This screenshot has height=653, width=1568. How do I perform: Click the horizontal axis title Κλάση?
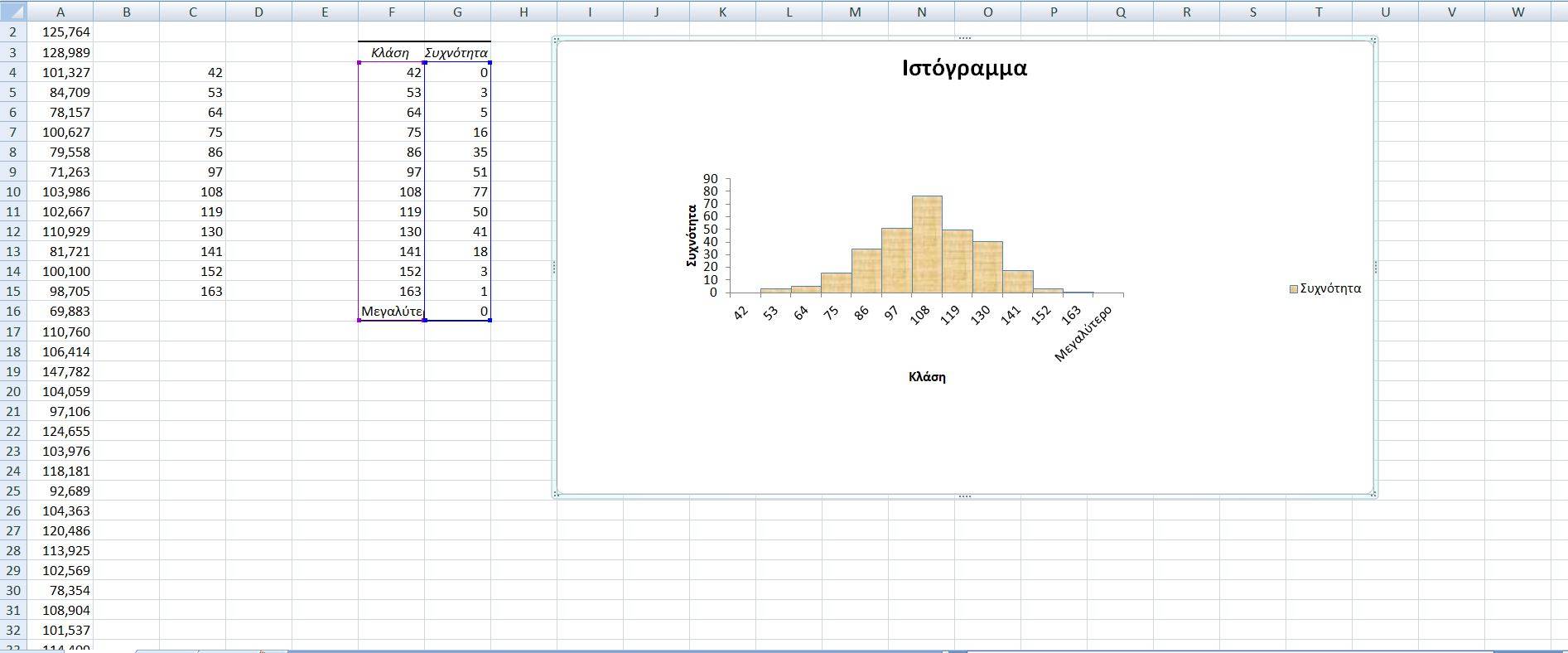point(927,377)
